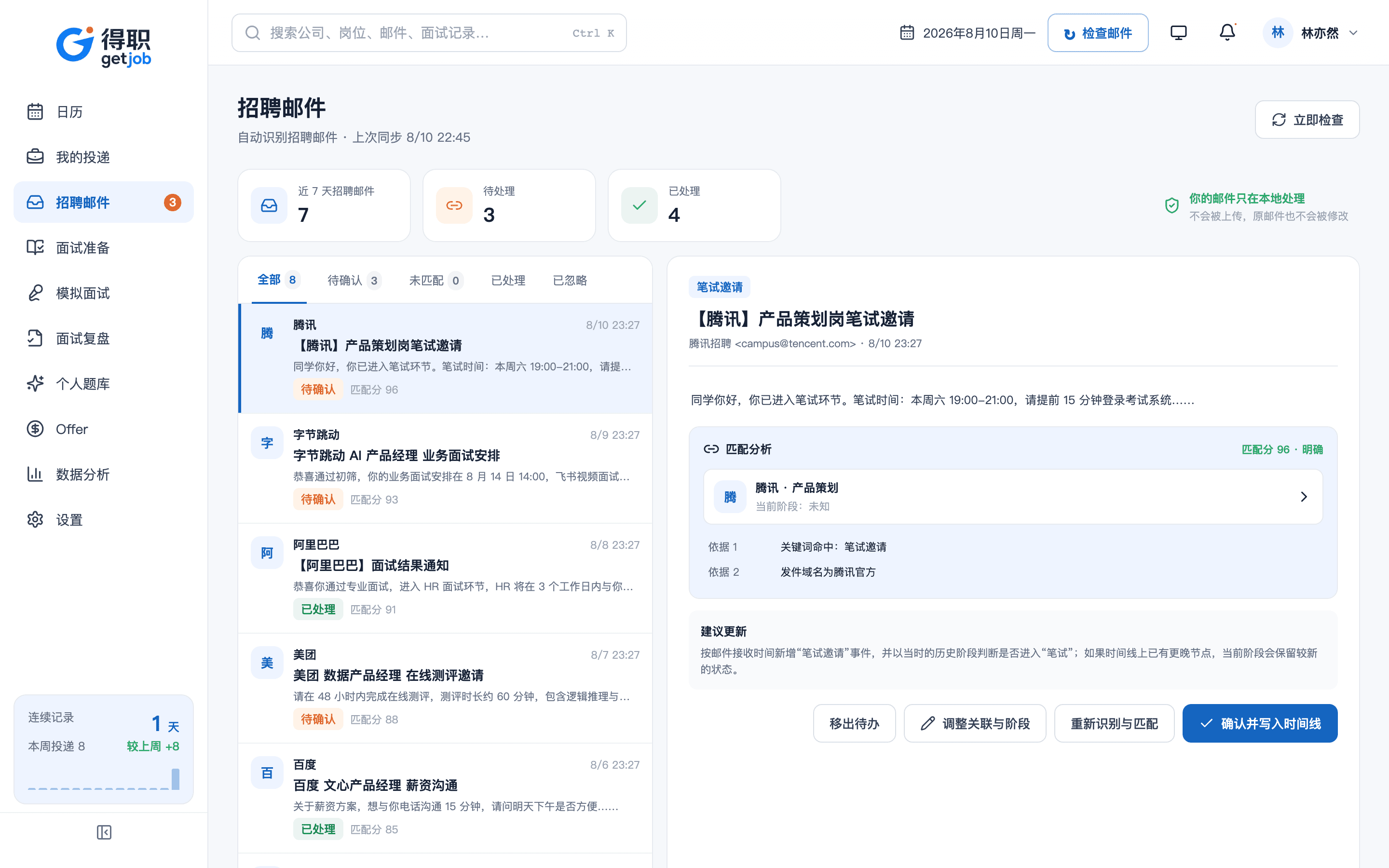Click 已处理 tag on 阿里巴巴 email

[x=318, y=609]
